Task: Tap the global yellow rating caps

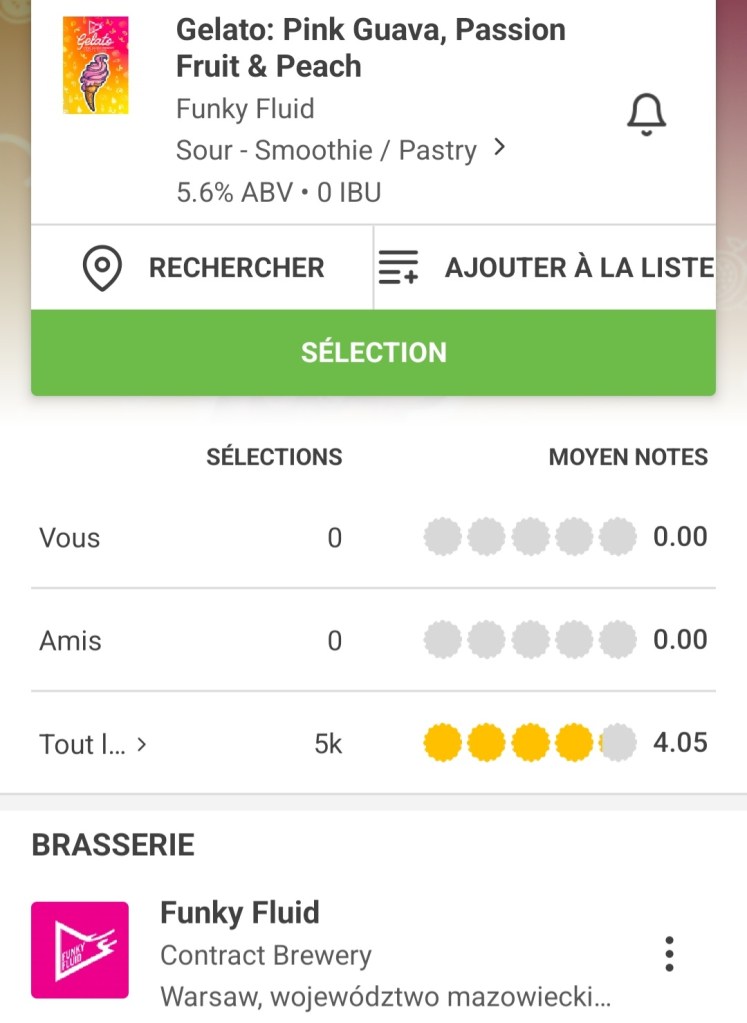Action: point(530,743)
